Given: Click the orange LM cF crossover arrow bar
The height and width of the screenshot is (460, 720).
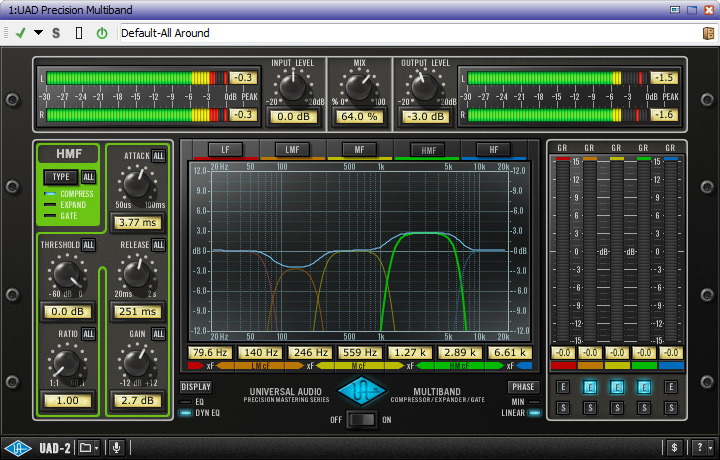Looking at the screenshot, I should [x=260, y=366].
